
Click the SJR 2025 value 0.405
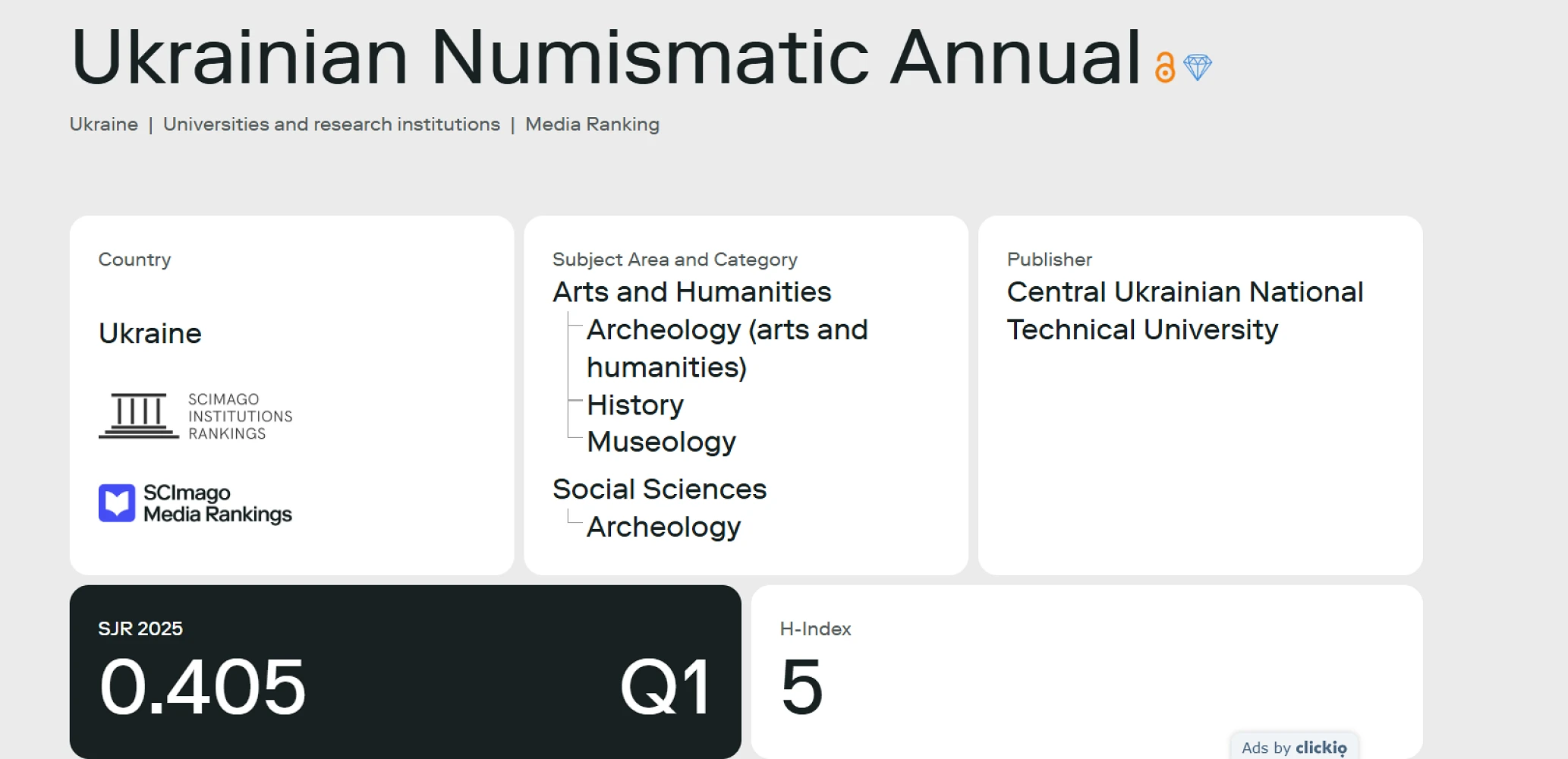pyautogui.click(x=203, y=687)
